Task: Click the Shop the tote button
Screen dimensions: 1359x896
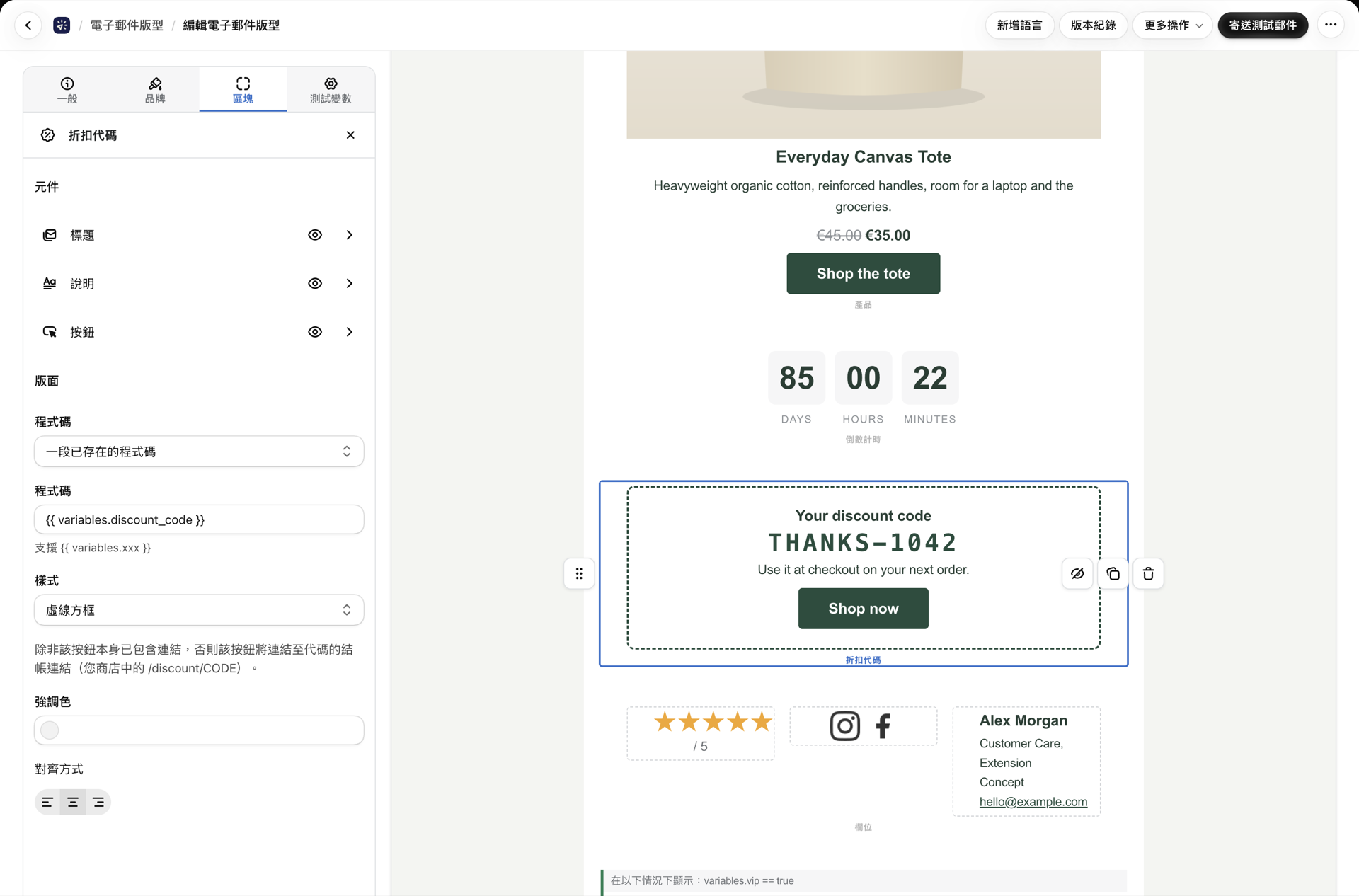Action: coord(863,274)
